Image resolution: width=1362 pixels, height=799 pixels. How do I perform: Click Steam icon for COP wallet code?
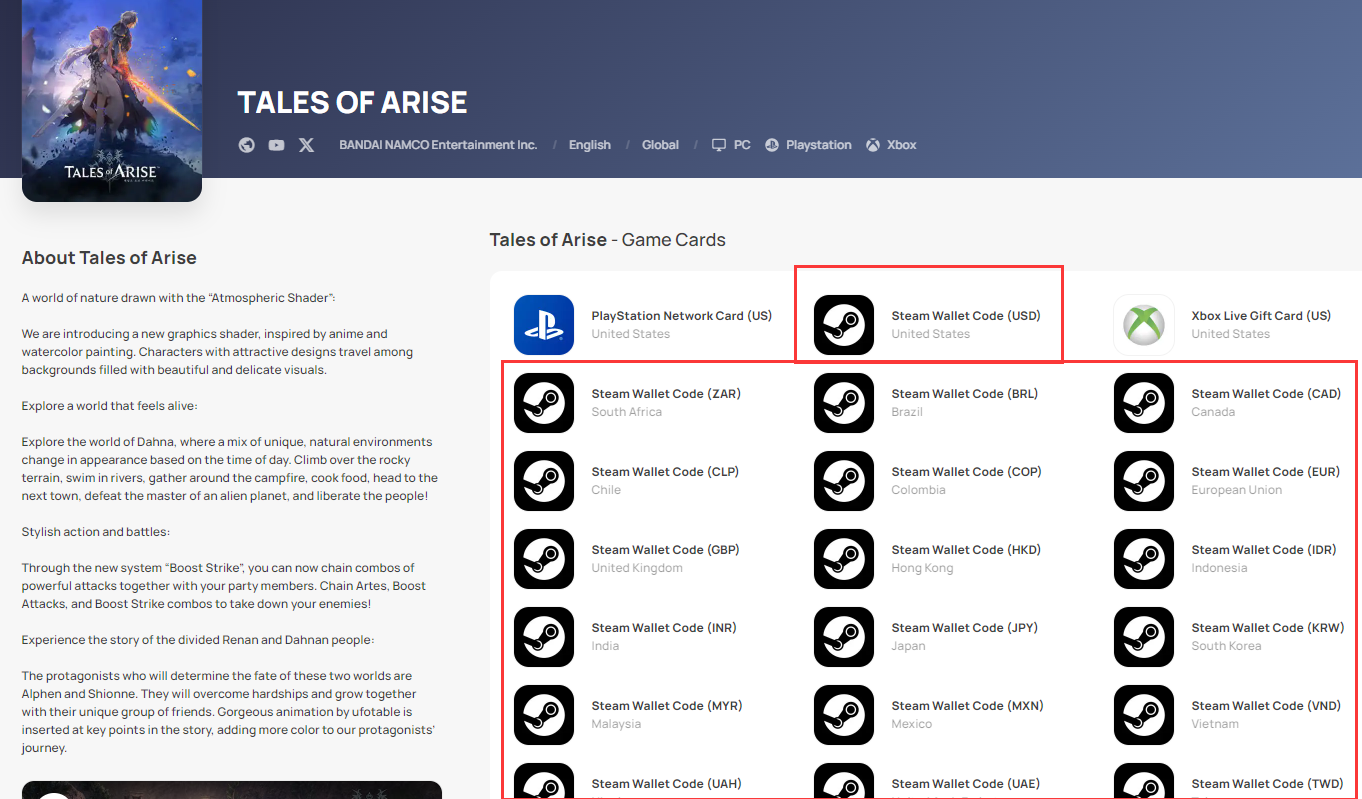pyautogui.click(x=844, y=481)
